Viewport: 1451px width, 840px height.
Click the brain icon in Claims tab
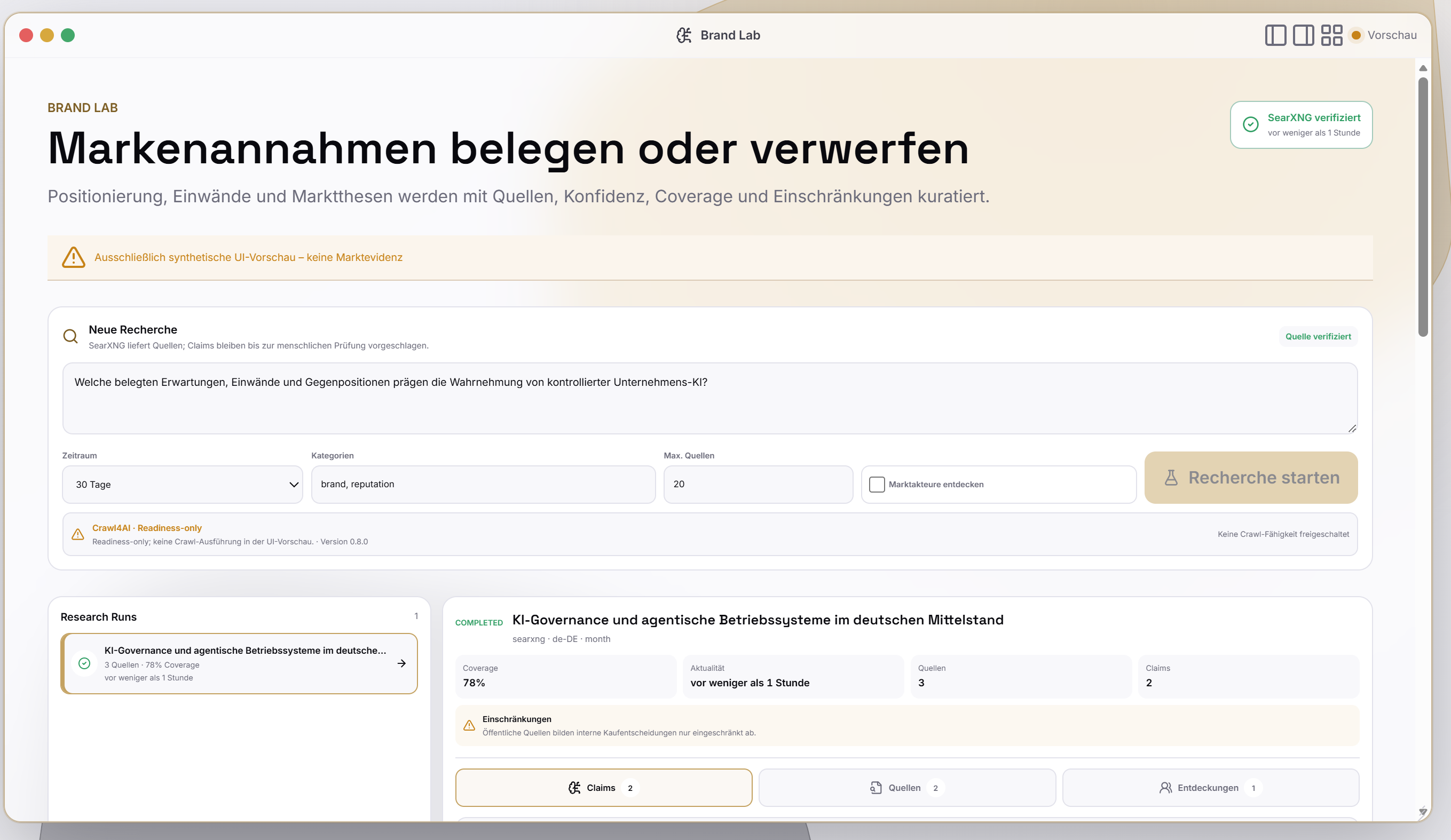tap(574, 788)
